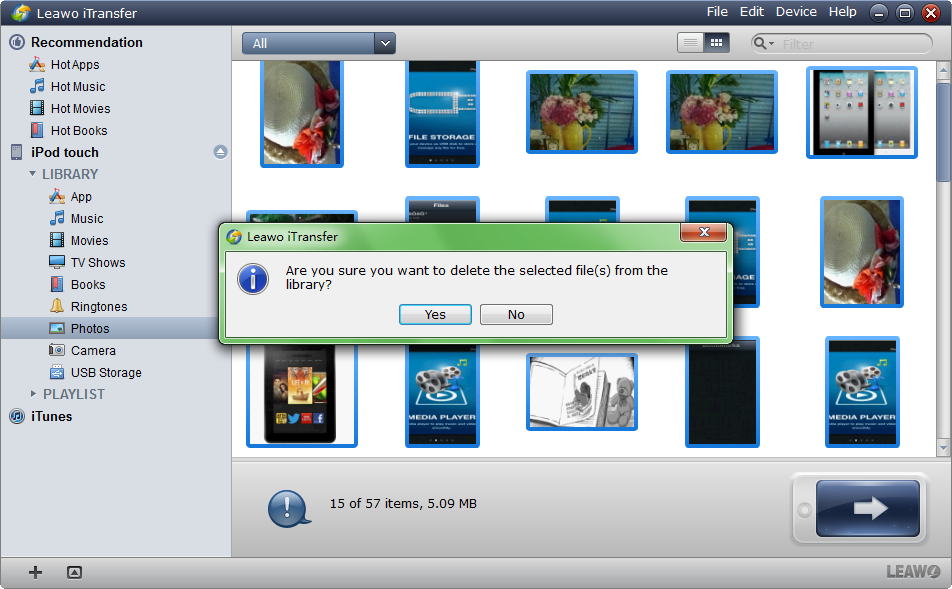Cancel deletion with No button

tap(516, 315)
